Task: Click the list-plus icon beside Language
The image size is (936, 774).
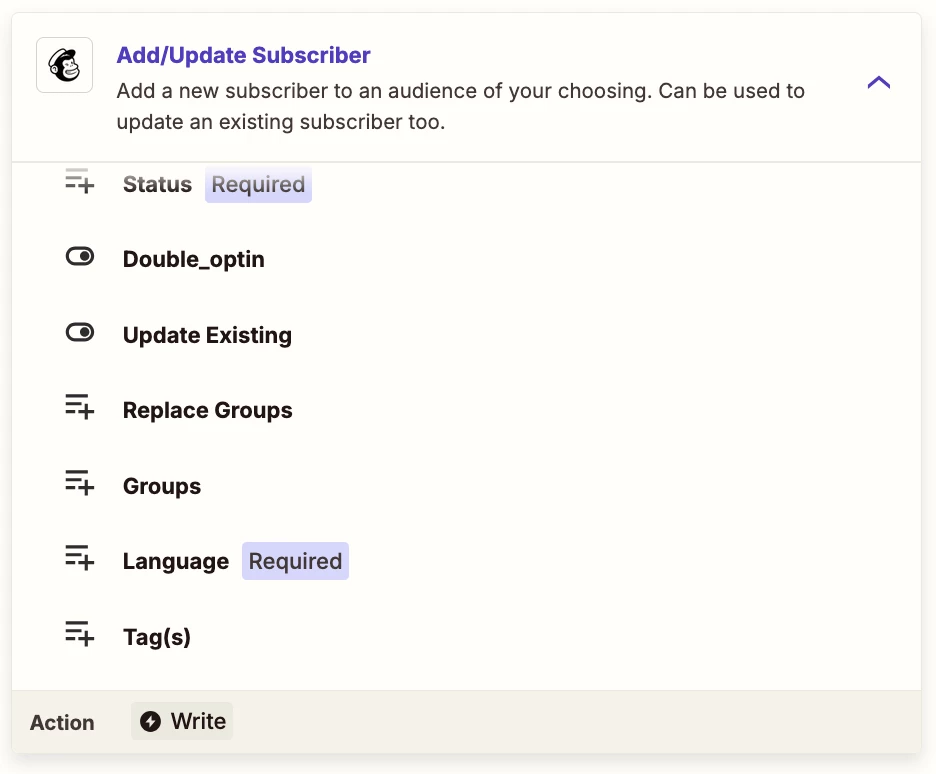Action: [x=79, y=558]
